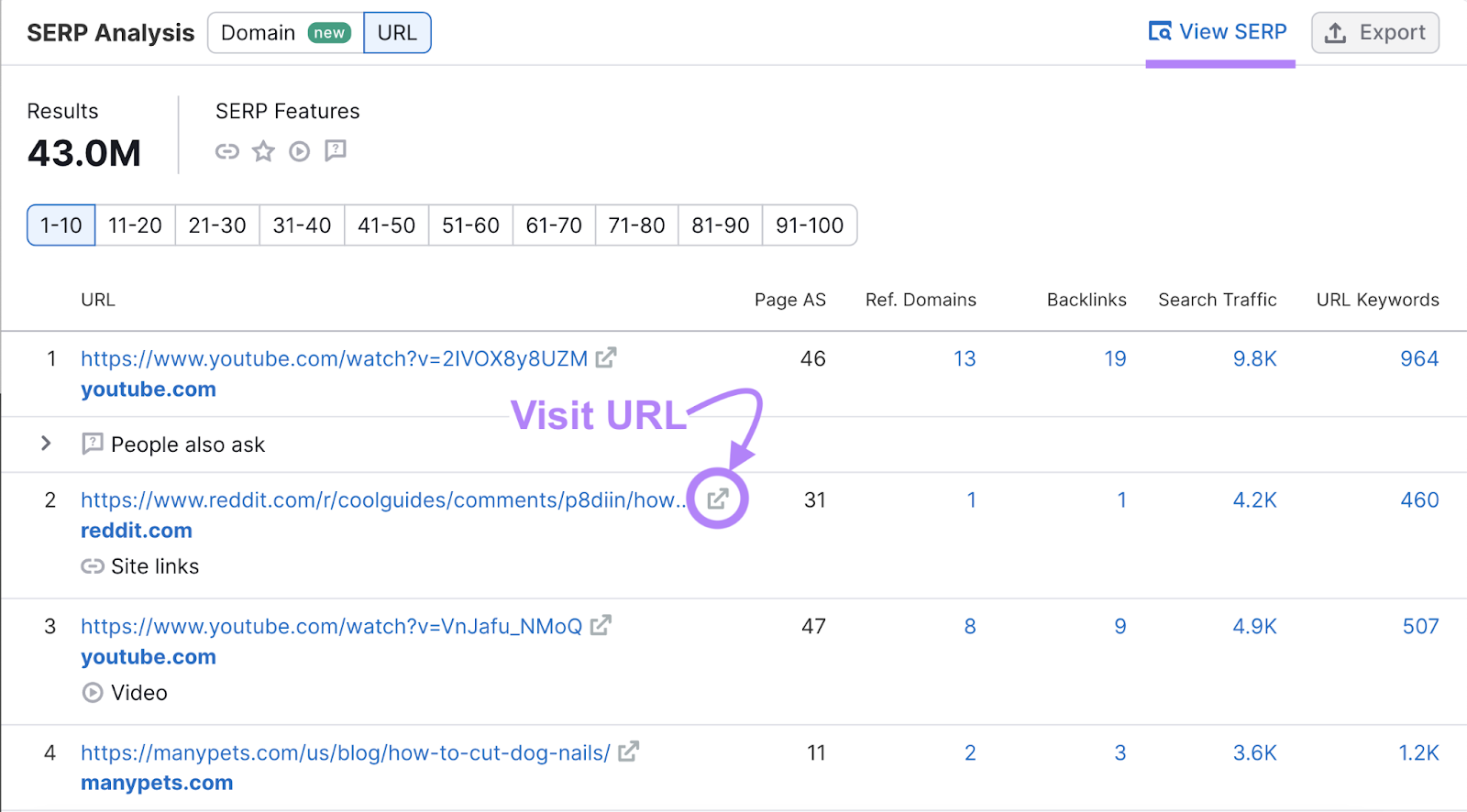Switch SERP Analysis to Domain view
Screen dimensions: 1467x812
(285, 33)
